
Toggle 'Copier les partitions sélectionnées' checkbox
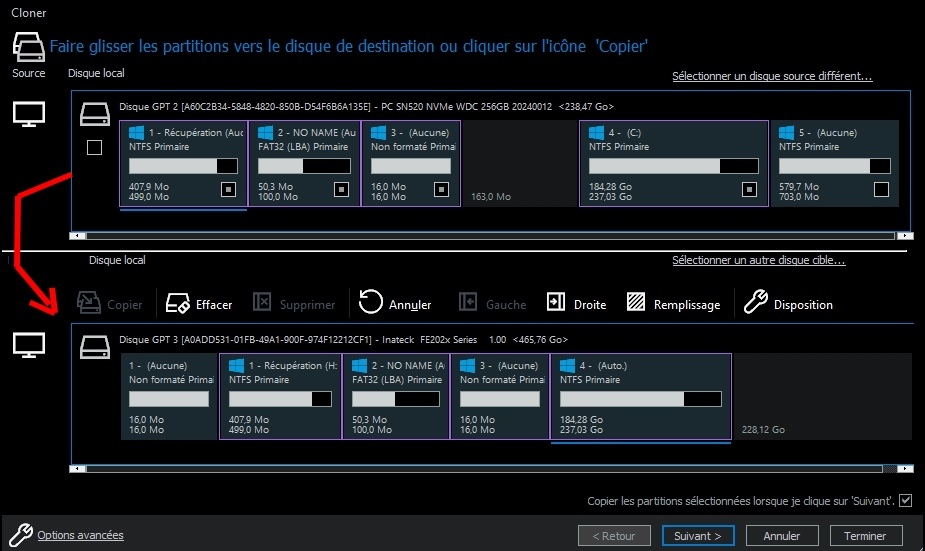pos(906,500)
